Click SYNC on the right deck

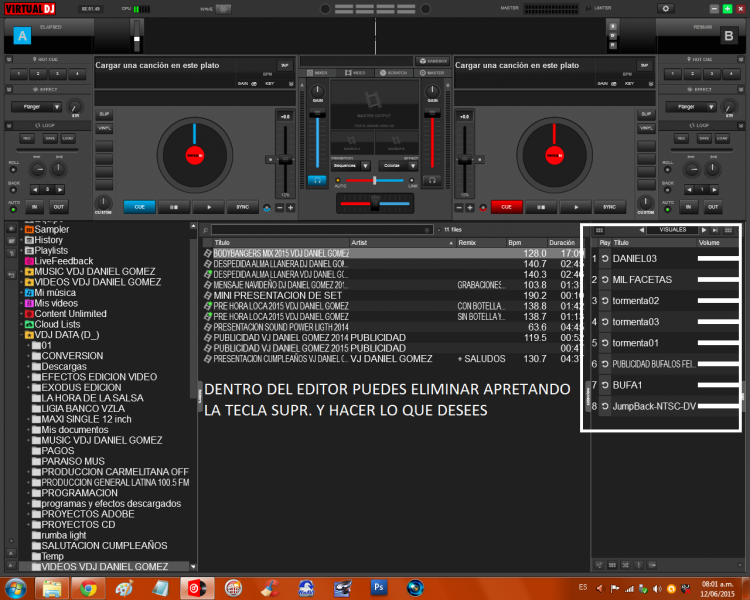(609, 207)
